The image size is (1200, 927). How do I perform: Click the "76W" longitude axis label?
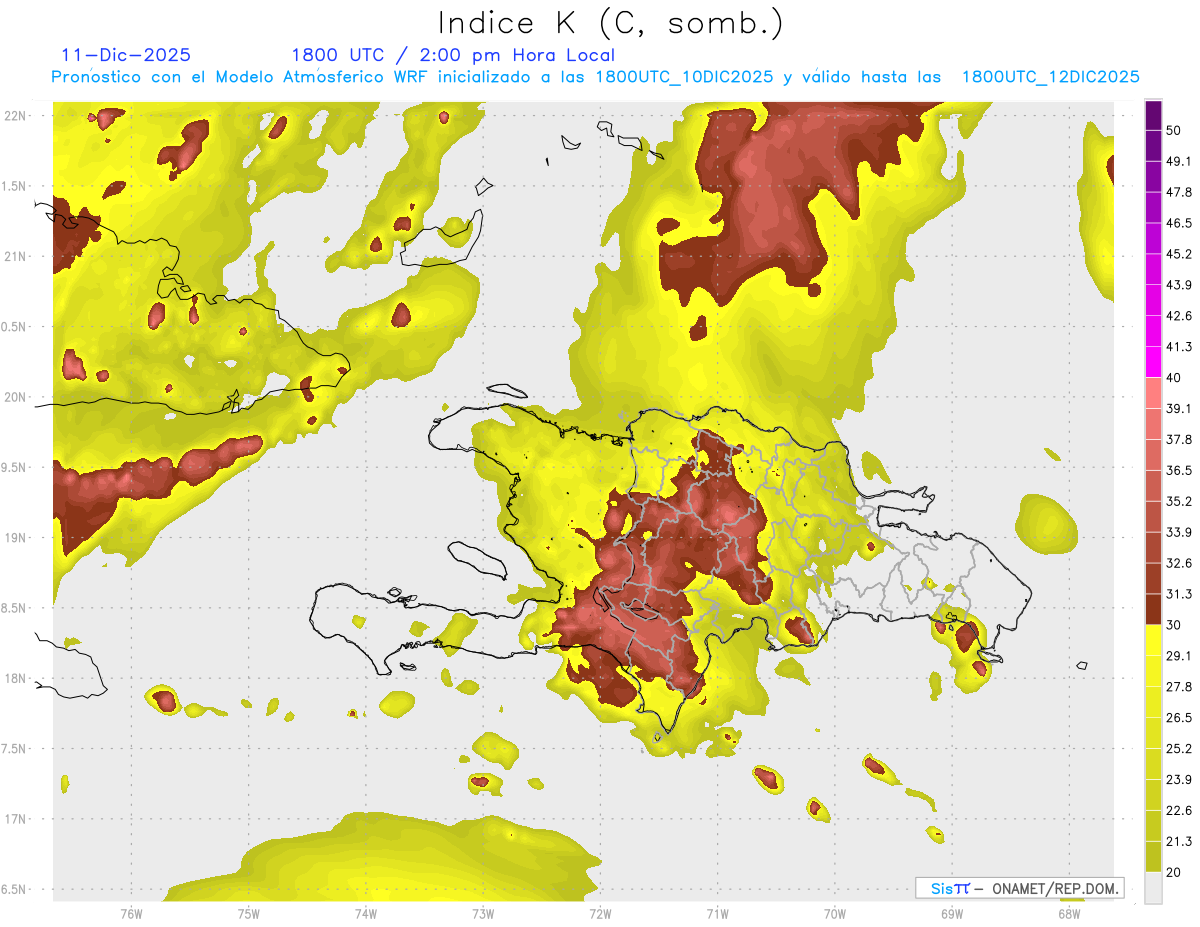131,913
